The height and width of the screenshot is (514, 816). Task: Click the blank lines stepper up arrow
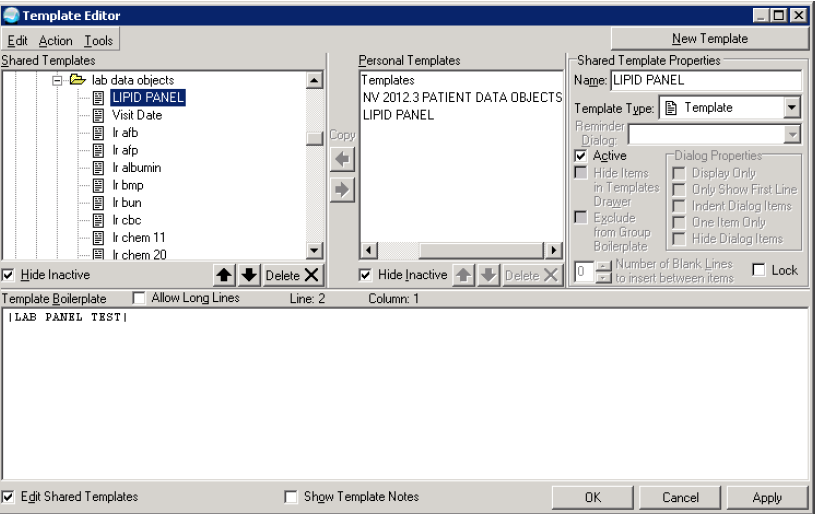(x=603, y=266)
